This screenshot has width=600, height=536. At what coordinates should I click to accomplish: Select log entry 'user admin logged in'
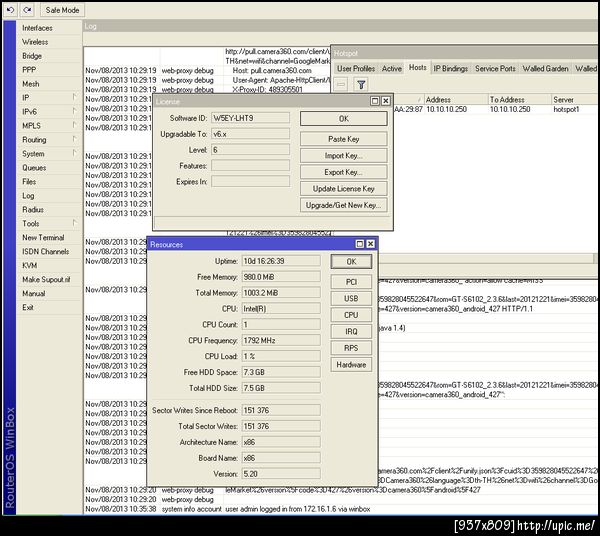click(298, 509)
